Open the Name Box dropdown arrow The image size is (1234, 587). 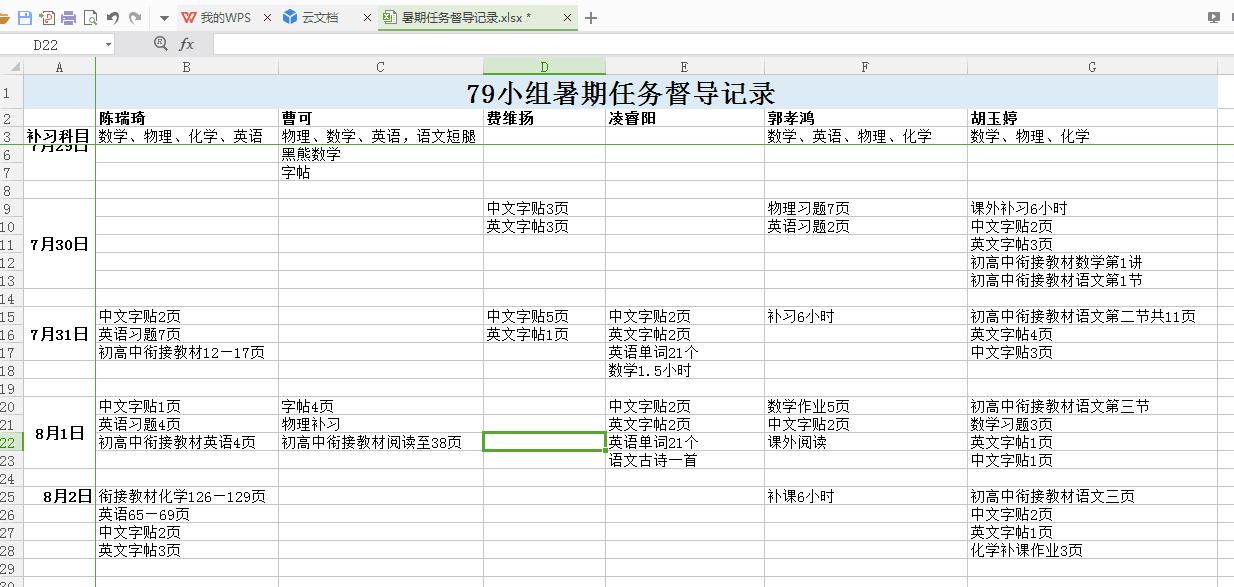coord(108,45)
